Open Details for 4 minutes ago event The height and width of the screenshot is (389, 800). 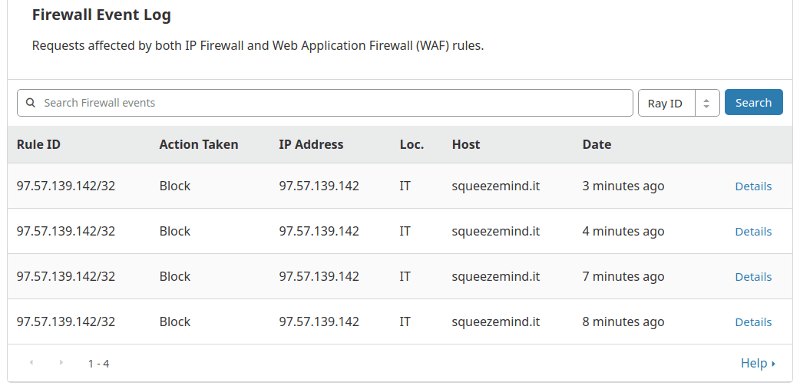point(753,232)
